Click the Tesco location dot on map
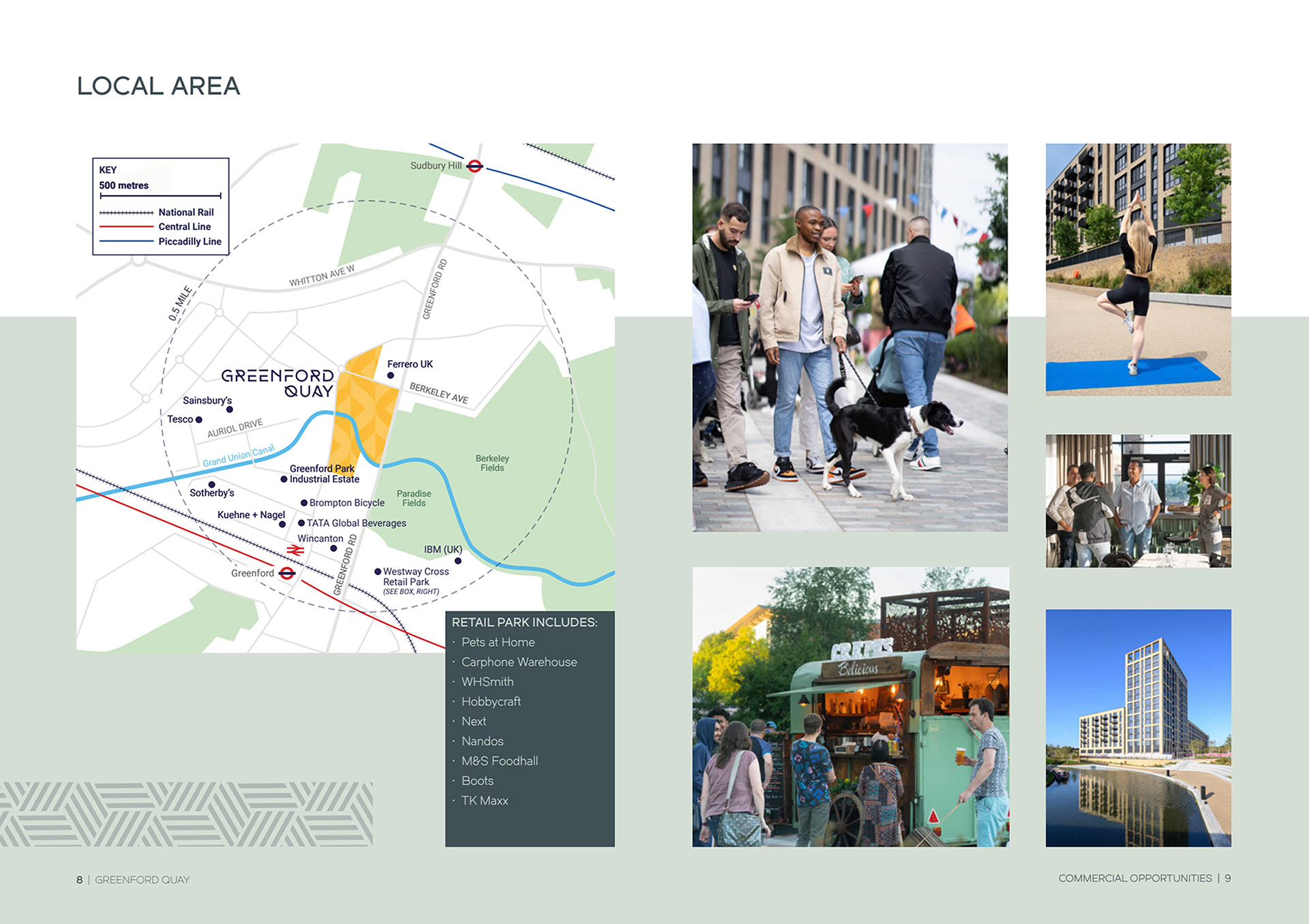 tap(199, 420)
